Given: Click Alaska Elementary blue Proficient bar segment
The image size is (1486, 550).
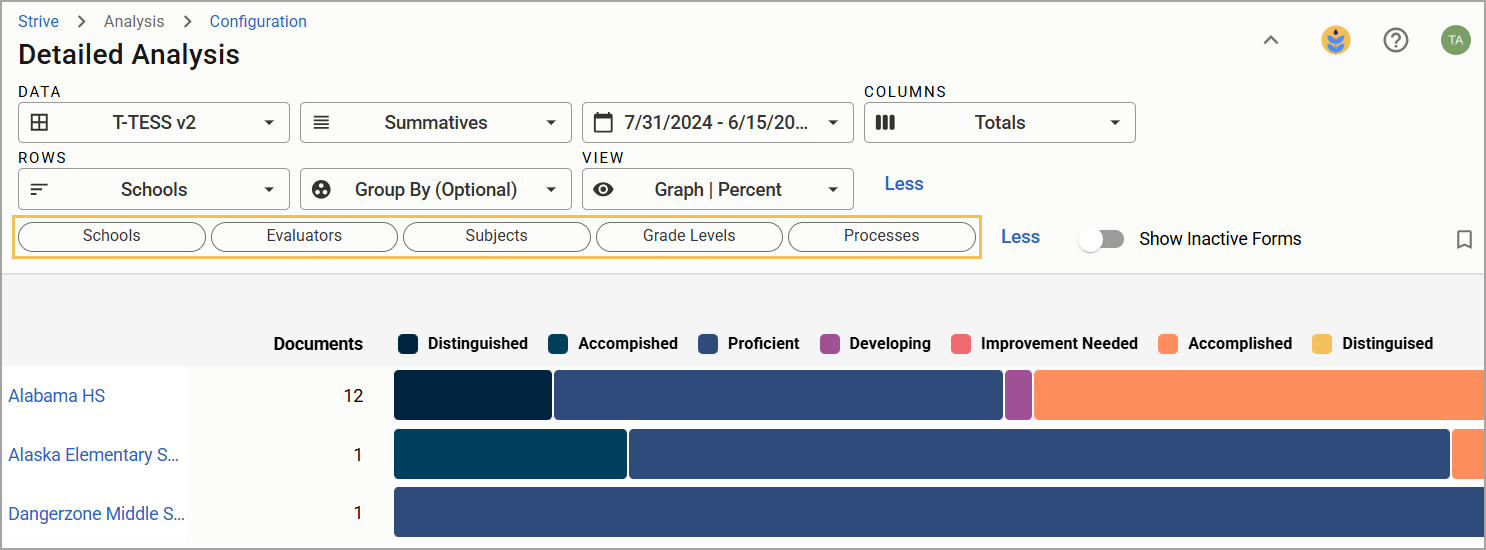Looking at the screenshot, I should 1039,454.
